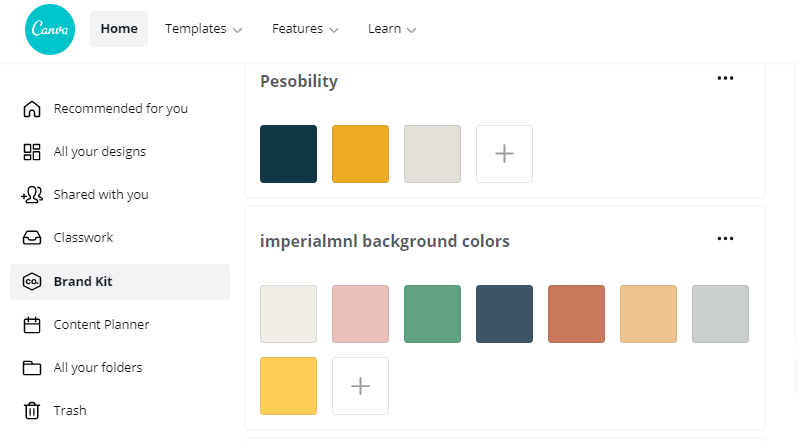The height and width of the screenshot is (443, 797).
Task: Open the Home tab
Action: point(119,29)
